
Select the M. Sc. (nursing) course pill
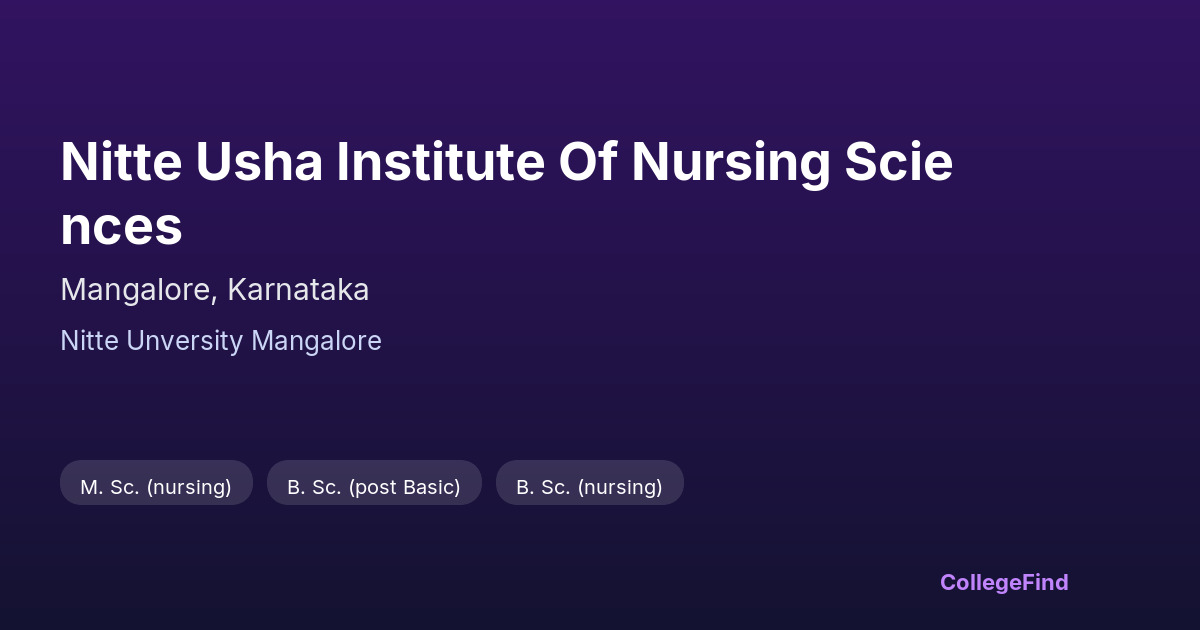(156, 487)
